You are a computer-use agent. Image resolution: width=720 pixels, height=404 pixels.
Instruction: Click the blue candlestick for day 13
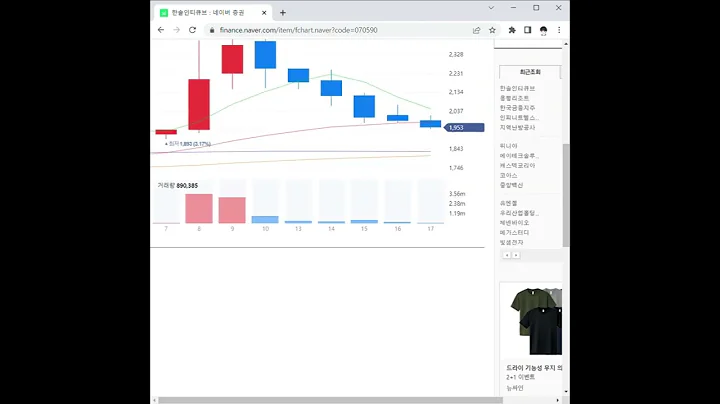pos(298,75)
